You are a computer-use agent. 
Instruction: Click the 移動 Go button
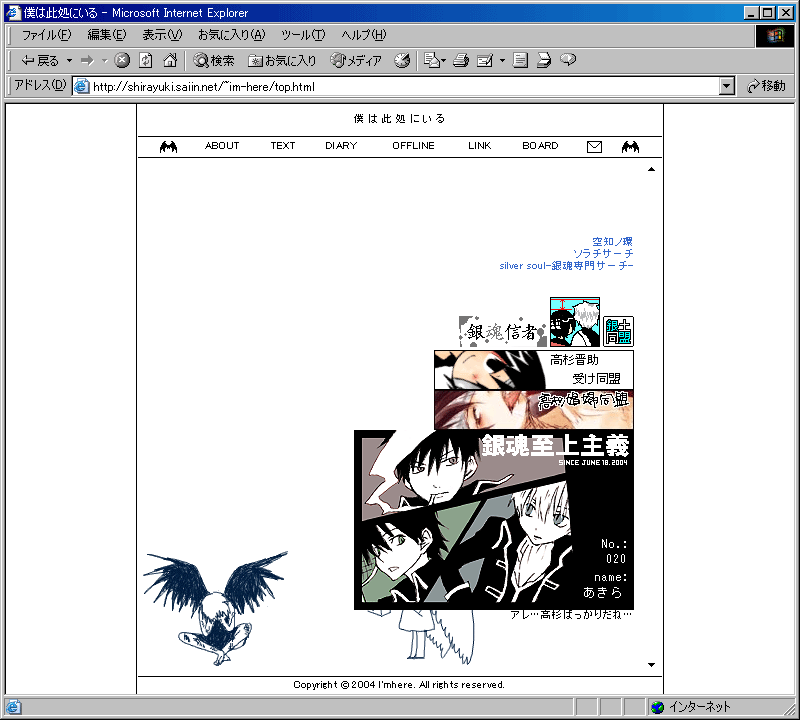[x=766, y=86]
